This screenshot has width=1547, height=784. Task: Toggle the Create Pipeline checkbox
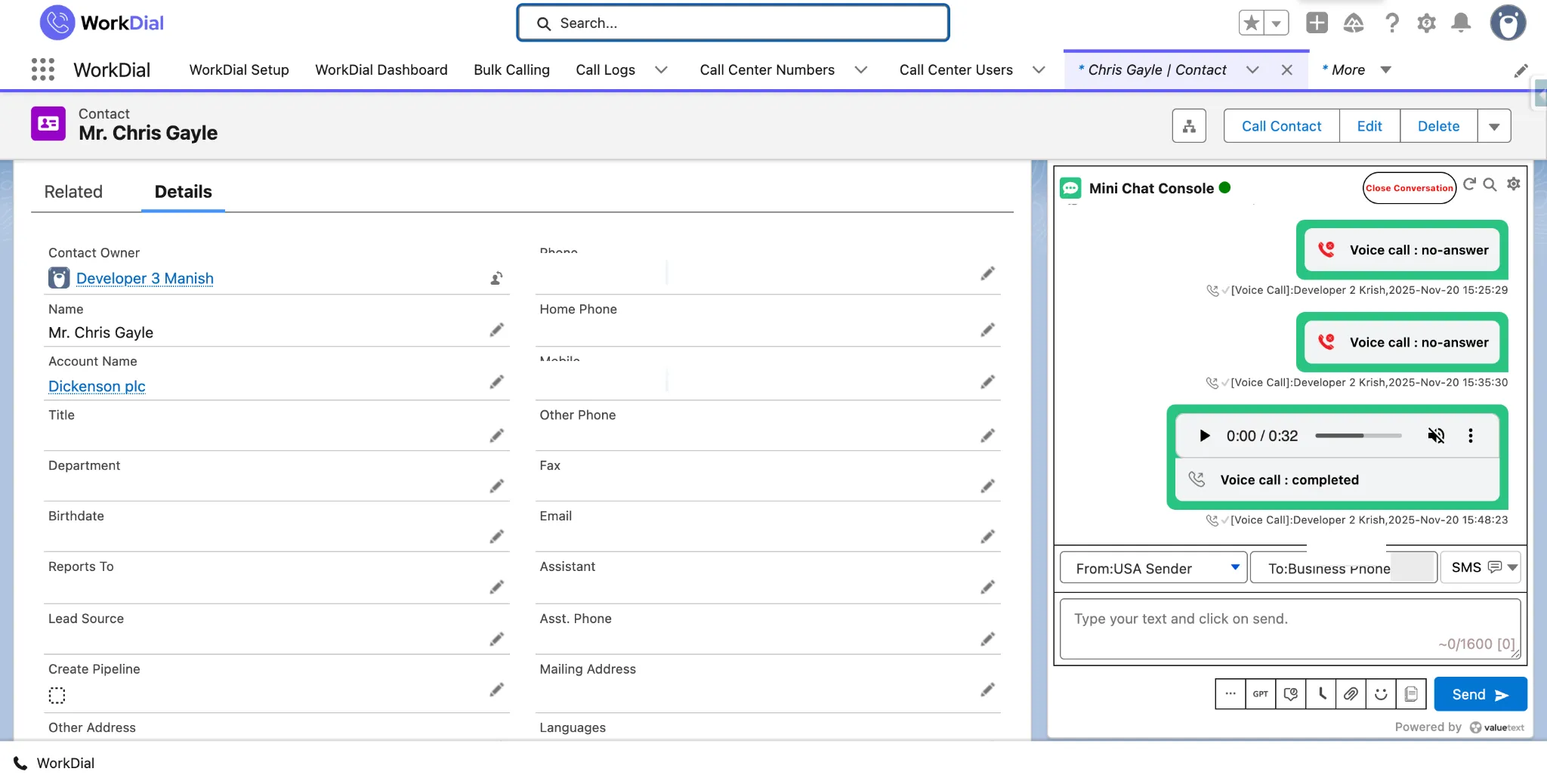tap(57, 695)
